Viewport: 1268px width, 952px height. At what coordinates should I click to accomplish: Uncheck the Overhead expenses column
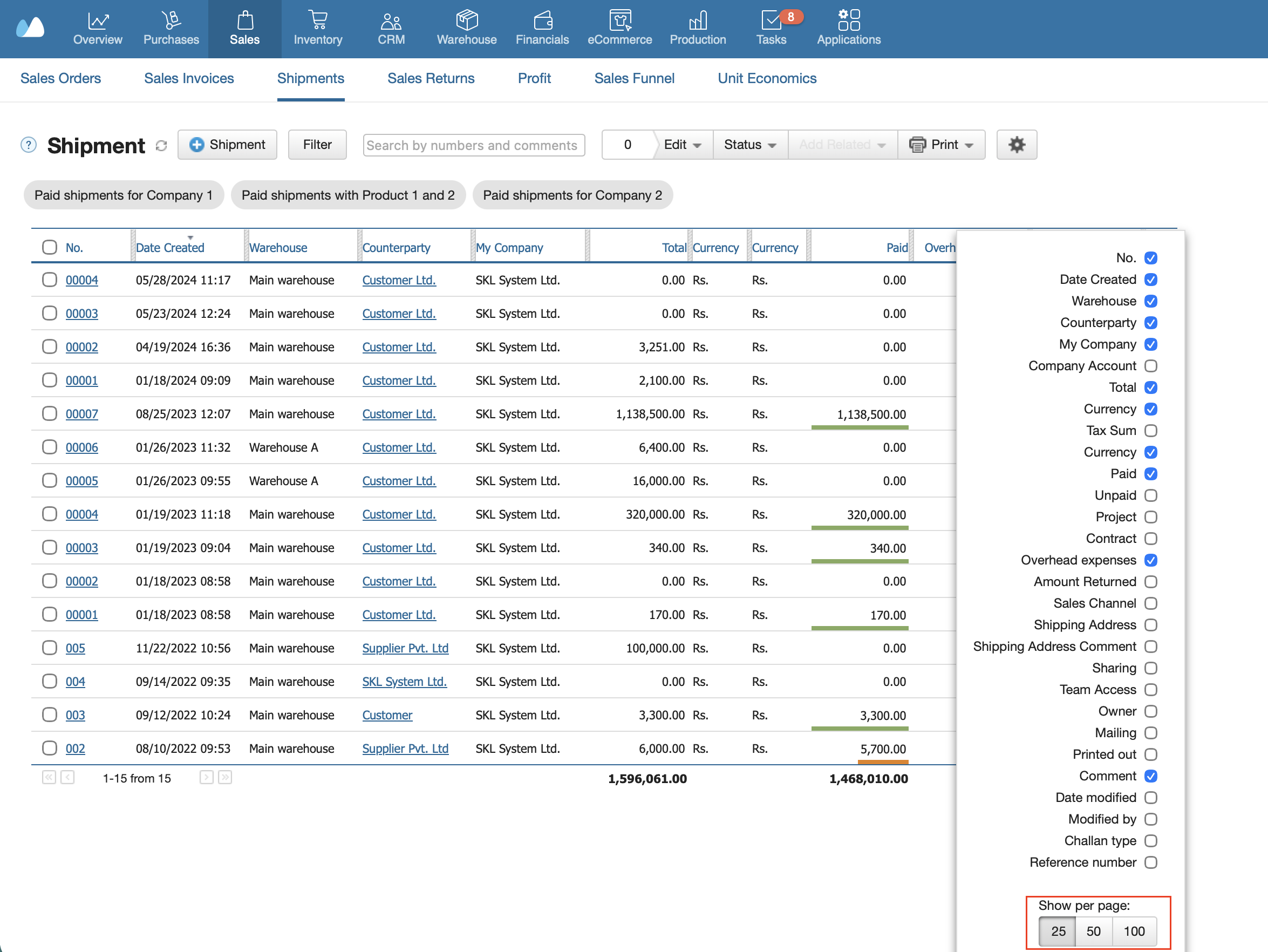1150,560
